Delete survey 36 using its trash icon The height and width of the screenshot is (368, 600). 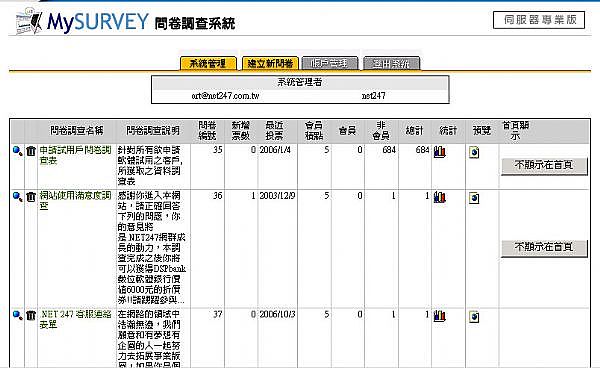coord(31,197)
